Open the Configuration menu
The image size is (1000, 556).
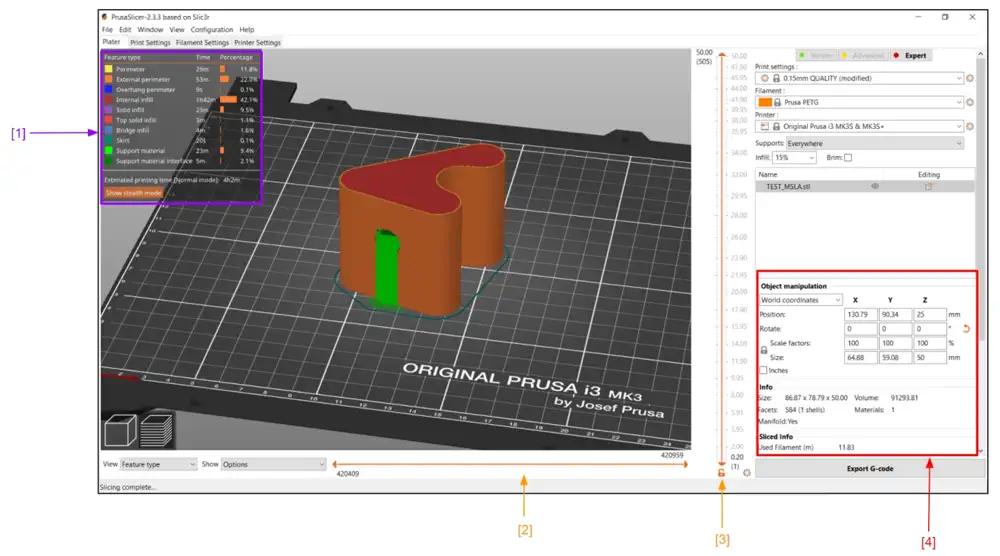(212, 30)
